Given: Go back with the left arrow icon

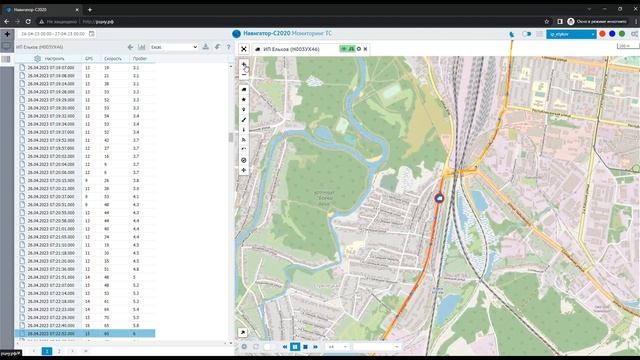Looking at the screenshot, I should coord(130,47).
